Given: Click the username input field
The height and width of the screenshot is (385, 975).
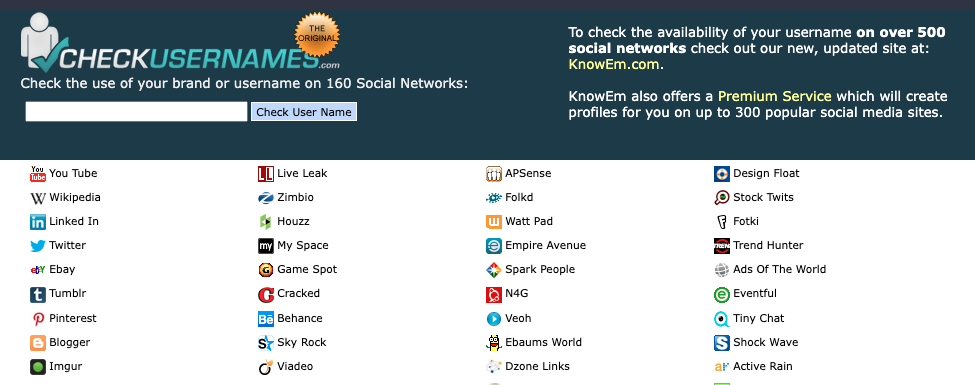Looking at the screenshot, I should pos(136,112).
